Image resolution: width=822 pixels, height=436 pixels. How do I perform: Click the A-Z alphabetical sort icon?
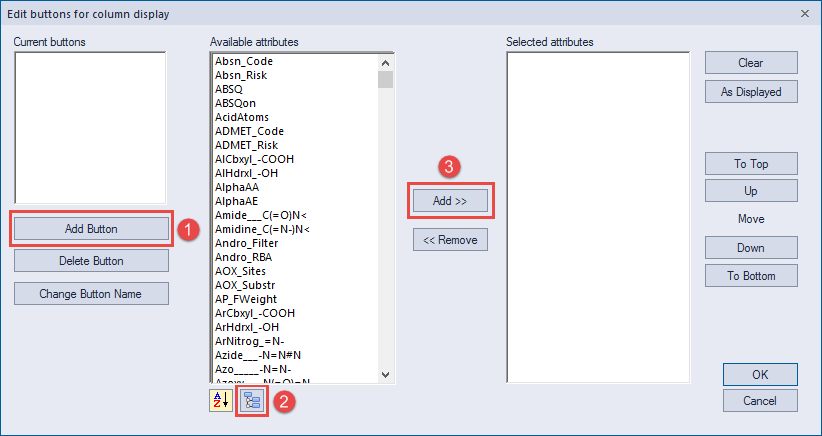coord(221,401)
